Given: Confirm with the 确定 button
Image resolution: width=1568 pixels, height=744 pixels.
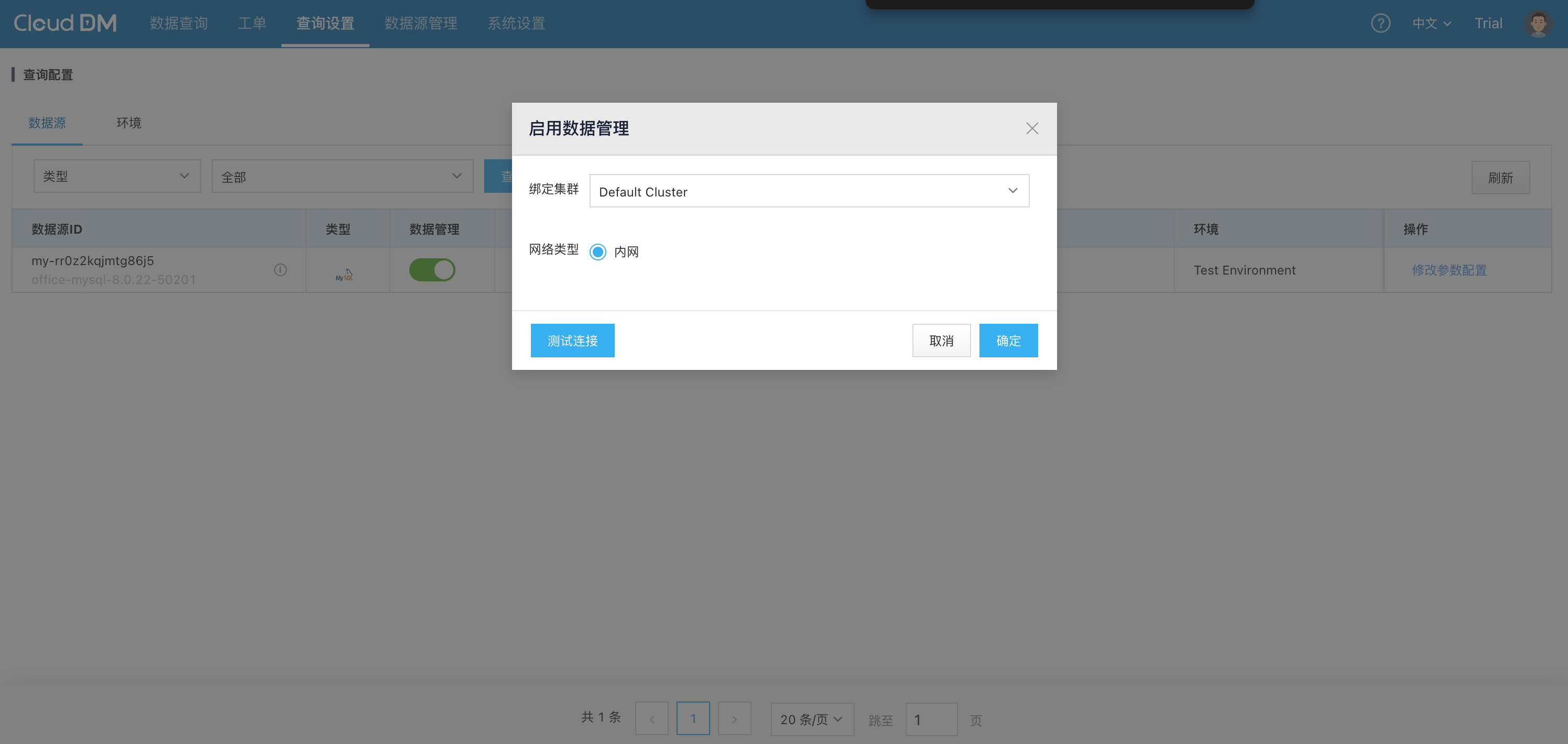Looking at the screenshot, I should pos(1008,341).
